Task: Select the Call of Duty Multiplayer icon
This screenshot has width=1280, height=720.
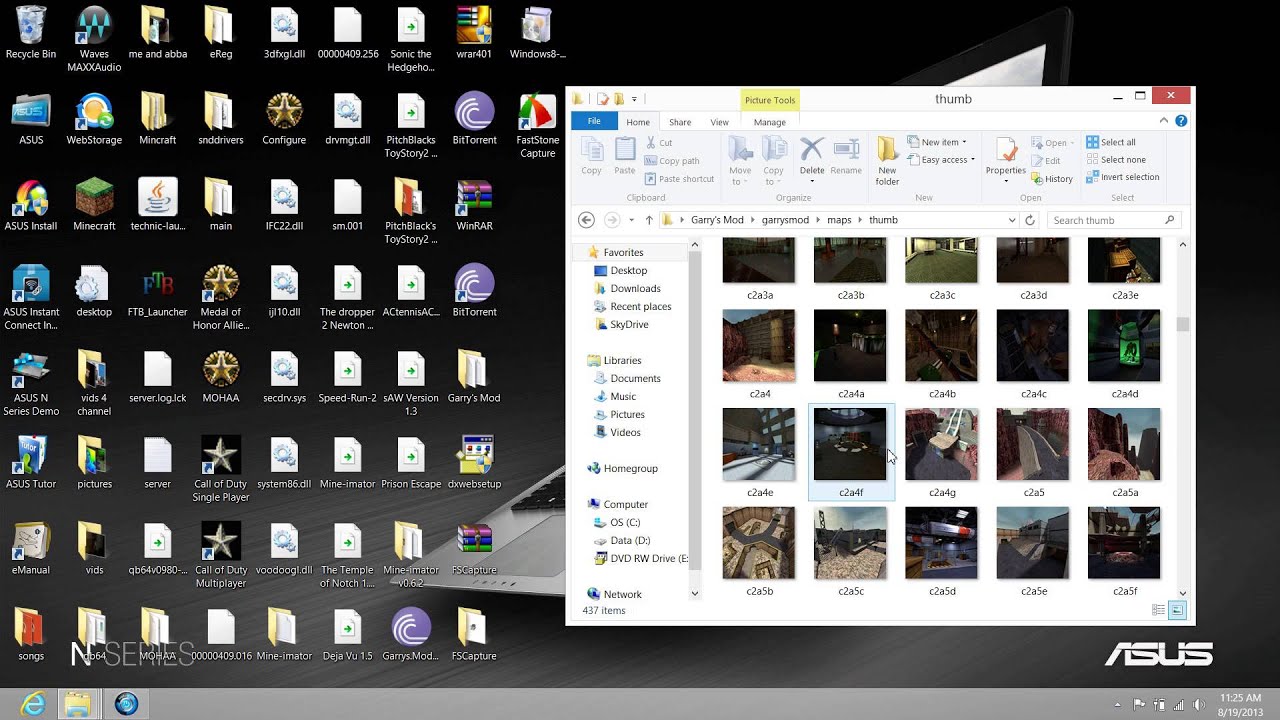Action: [x=221, y=556]
